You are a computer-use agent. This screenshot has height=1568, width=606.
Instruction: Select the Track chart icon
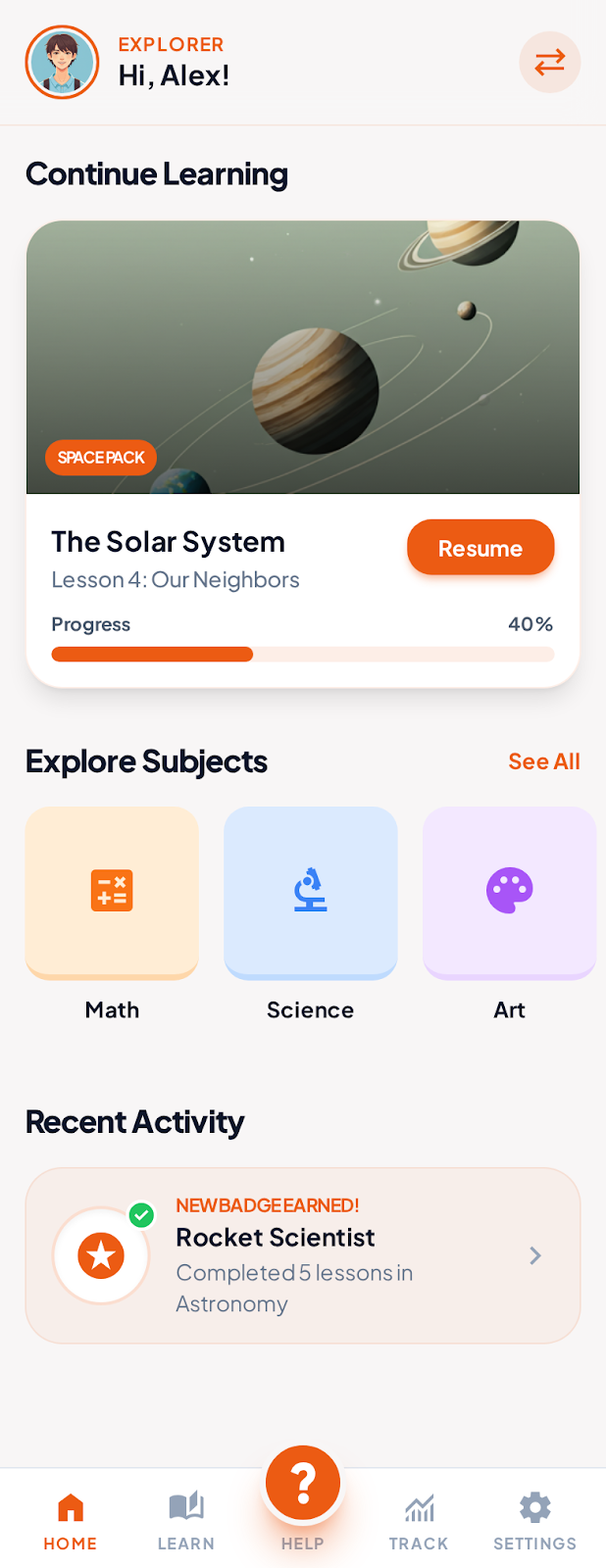(419, 1506)
